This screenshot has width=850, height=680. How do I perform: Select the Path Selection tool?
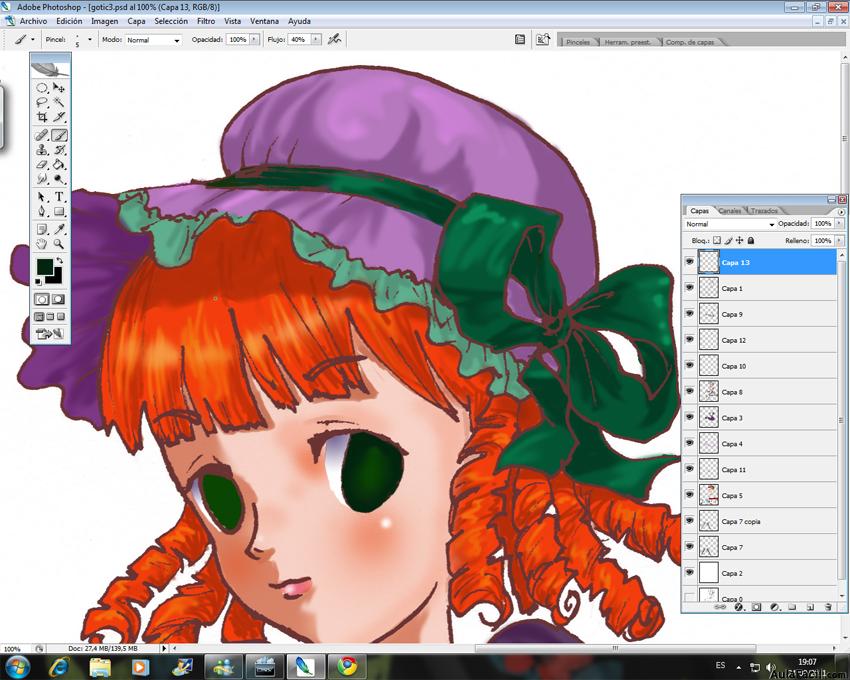coord(42,197)
